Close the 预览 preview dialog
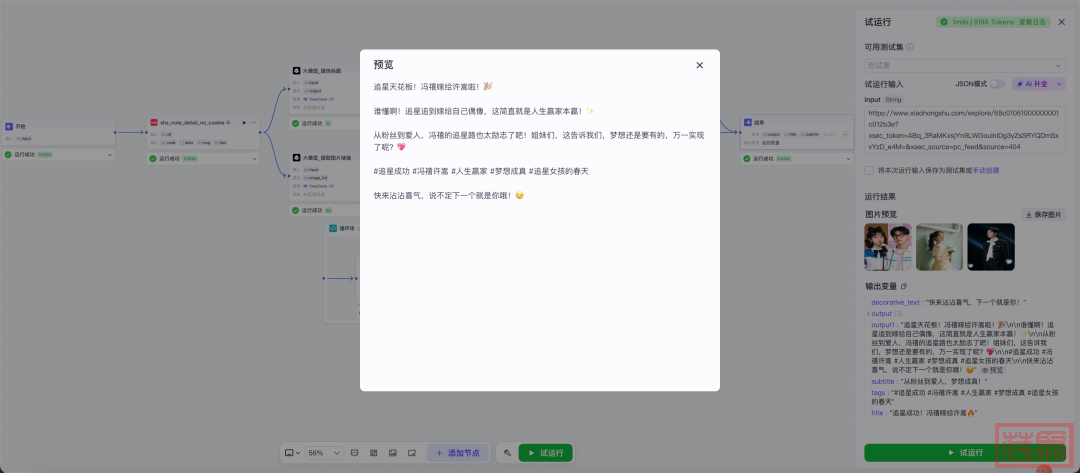Screen dimensions: 1080x473 coord(699,65)
